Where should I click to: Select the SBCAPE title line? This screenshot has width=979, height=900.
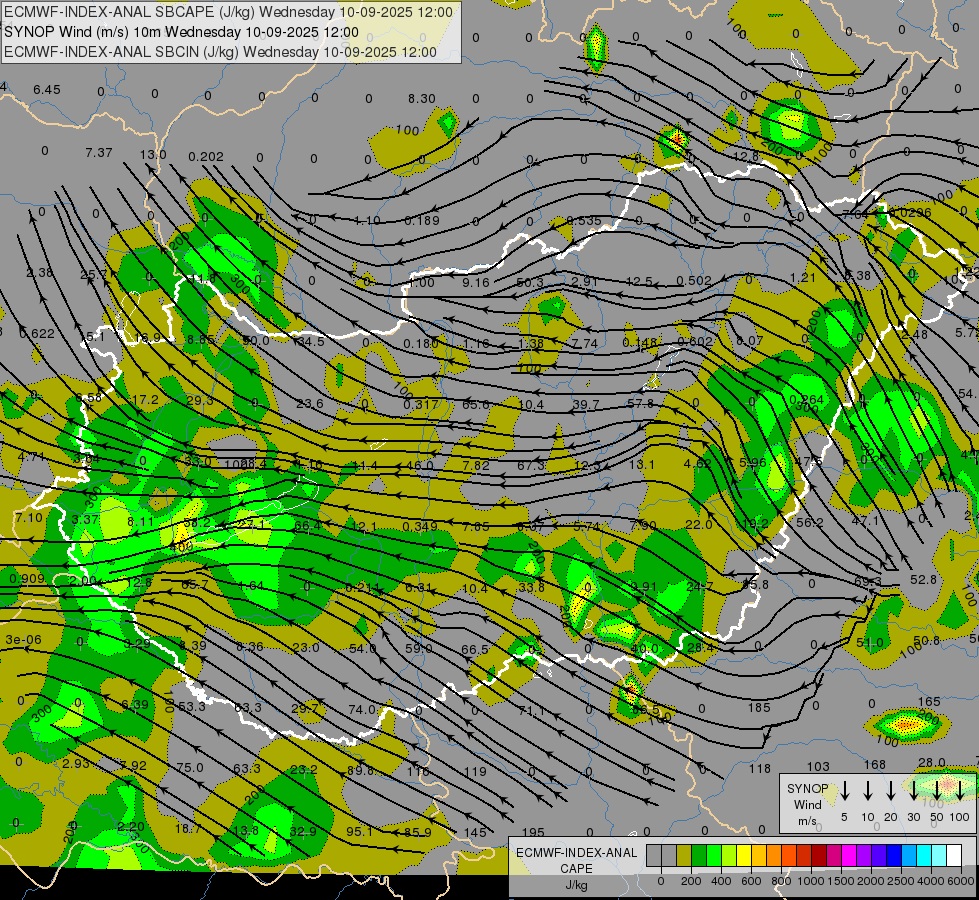pyautogui.click(x=229, y=12)
